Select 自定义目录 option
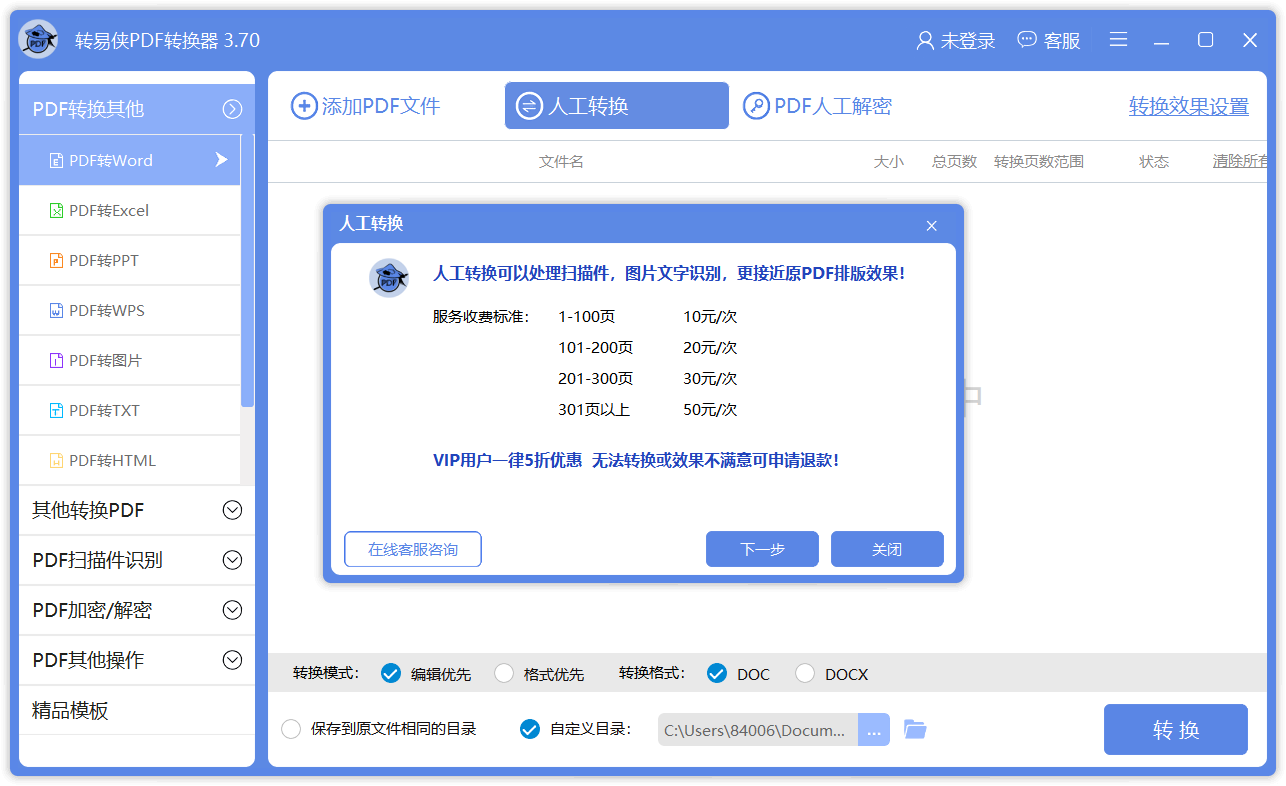 [530, 729]
